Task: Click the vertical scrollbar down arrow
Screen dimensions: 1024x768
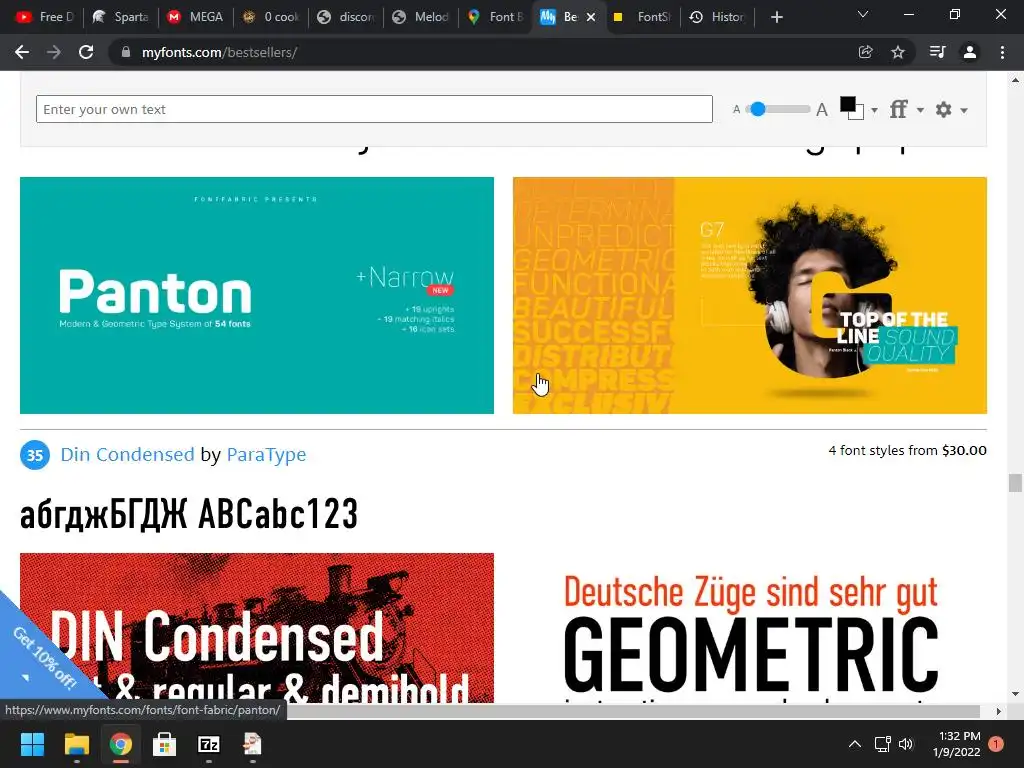Action: [1015, 694]
